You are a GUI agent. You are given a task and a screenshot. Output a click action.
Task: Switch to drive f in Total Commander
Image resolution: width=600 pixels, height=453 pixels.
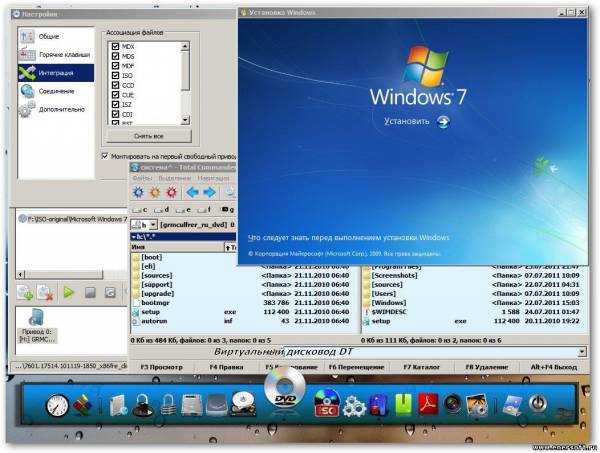click(204, 210)
